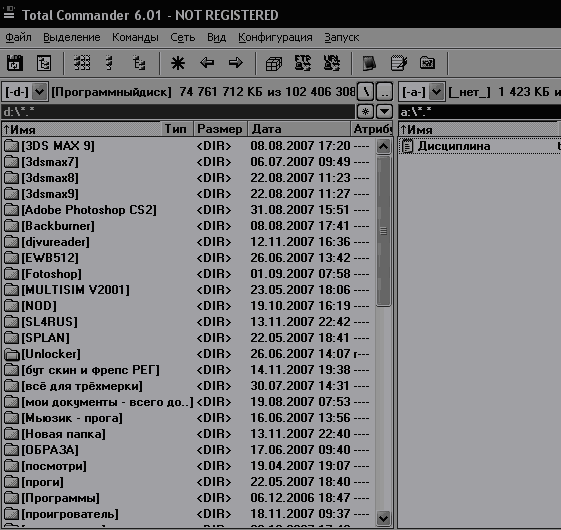The image size is (561, 530).
Task: Click the left panel parent directory dots button
Action: click(x=385, y=92)
